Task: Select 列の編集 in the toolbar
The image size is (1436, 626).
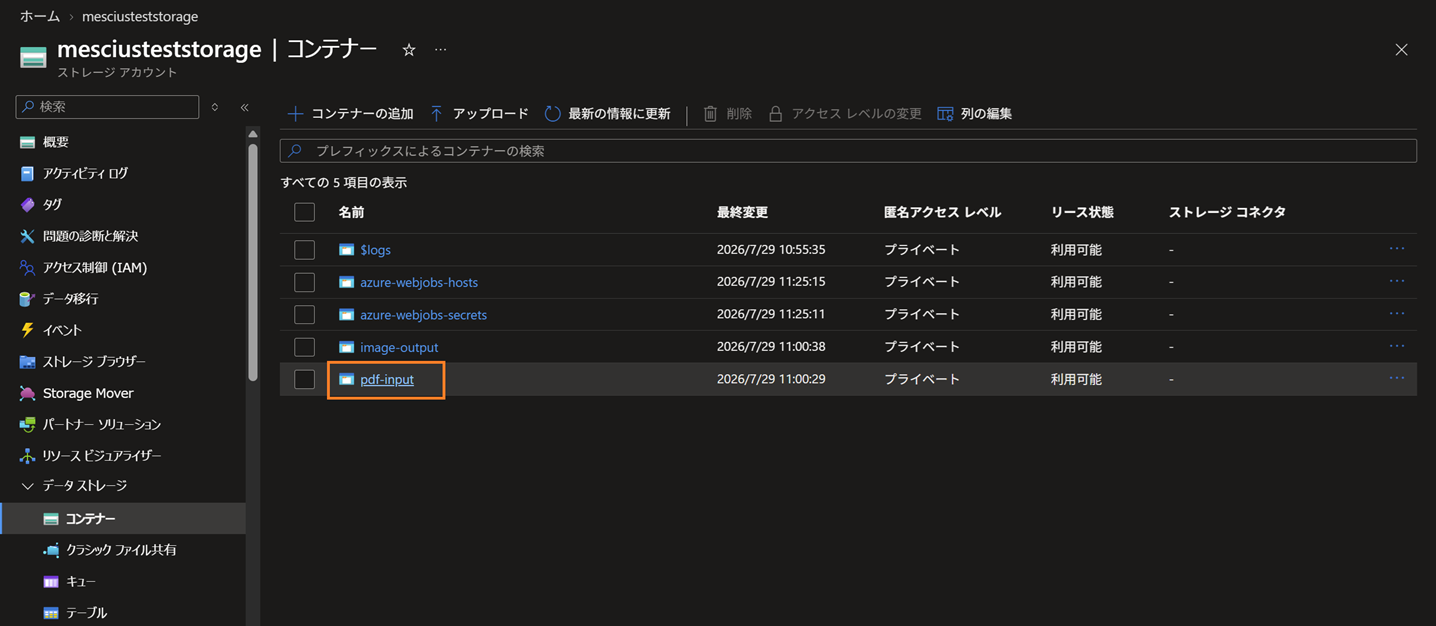Action: point(974,114)
